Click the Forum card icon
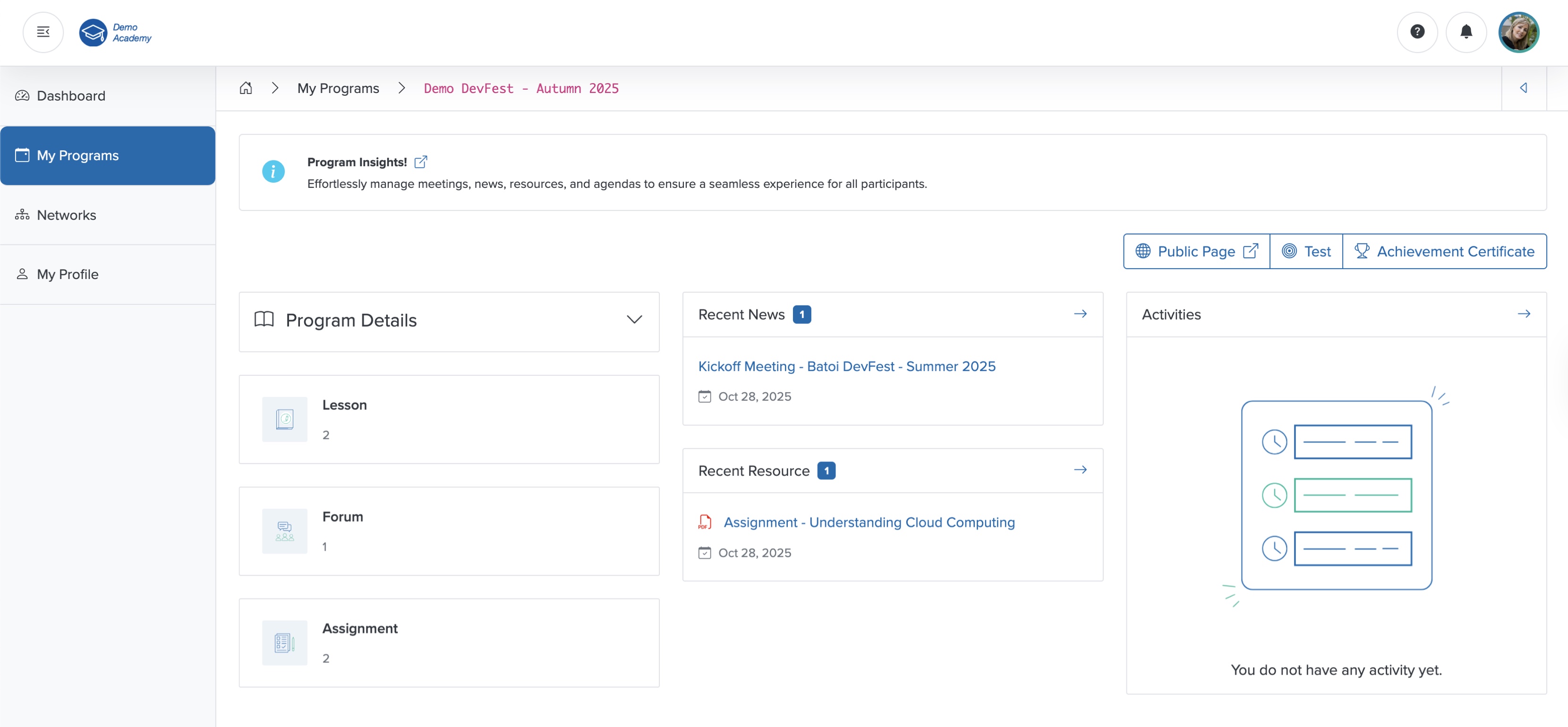 click(284, 531)
